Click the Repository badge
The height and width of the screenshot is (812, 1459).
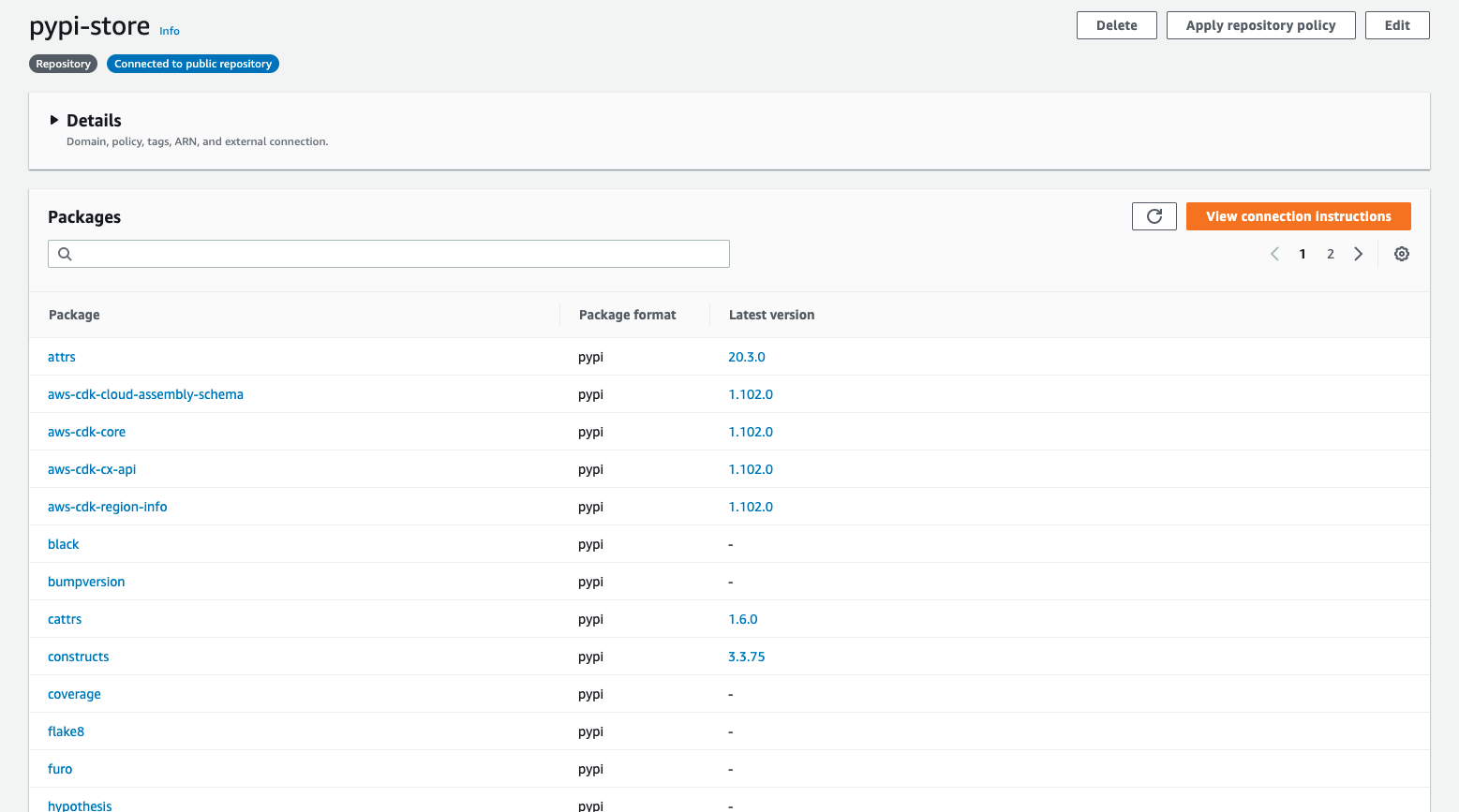(x=63, y=64)
